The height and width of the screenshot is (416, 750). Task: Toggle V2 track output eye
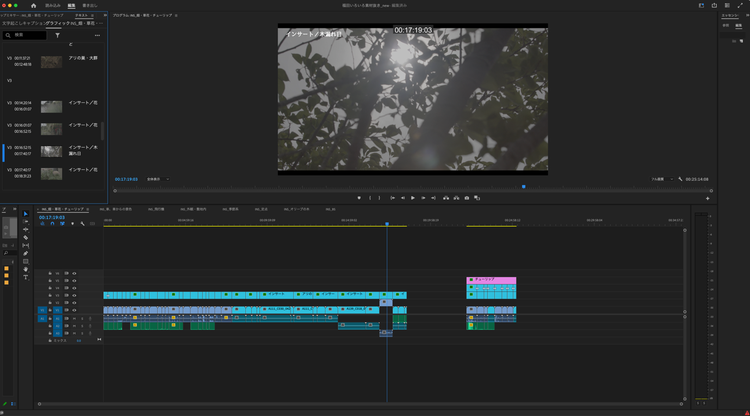click(x=74, y=303)
